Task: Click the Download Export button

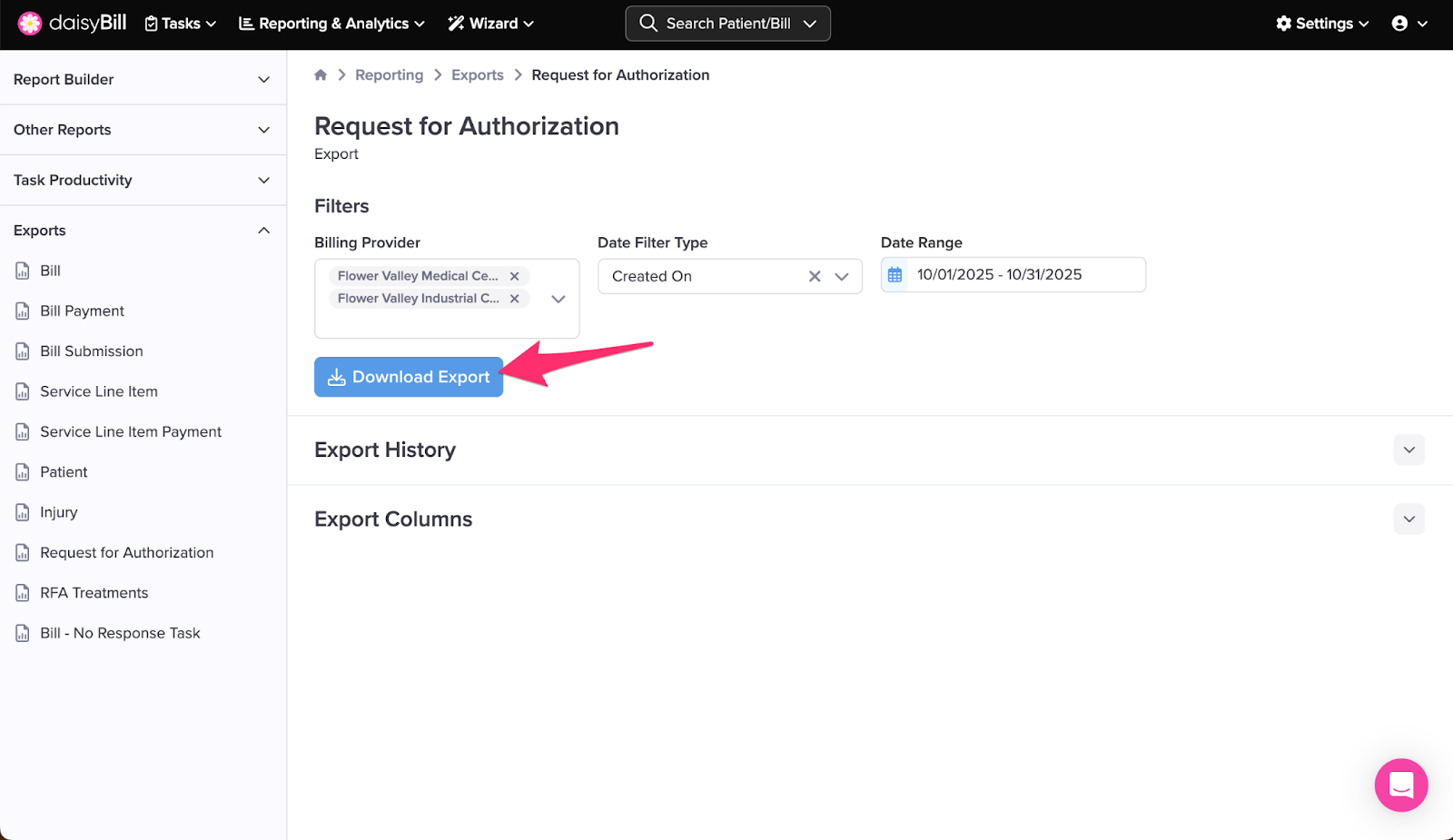Action: pyautogui.click(x=409, y=377)
